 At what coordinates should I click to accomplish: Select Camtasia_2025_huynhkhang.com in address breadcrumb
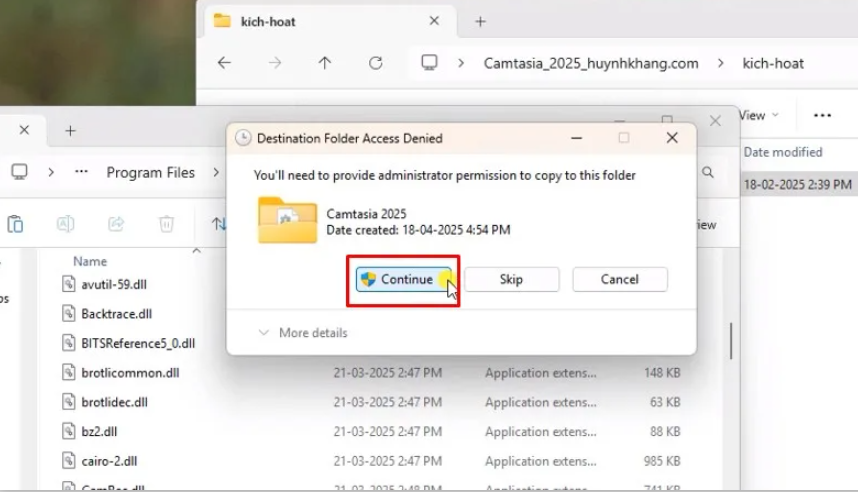click(x=590, y=63)
